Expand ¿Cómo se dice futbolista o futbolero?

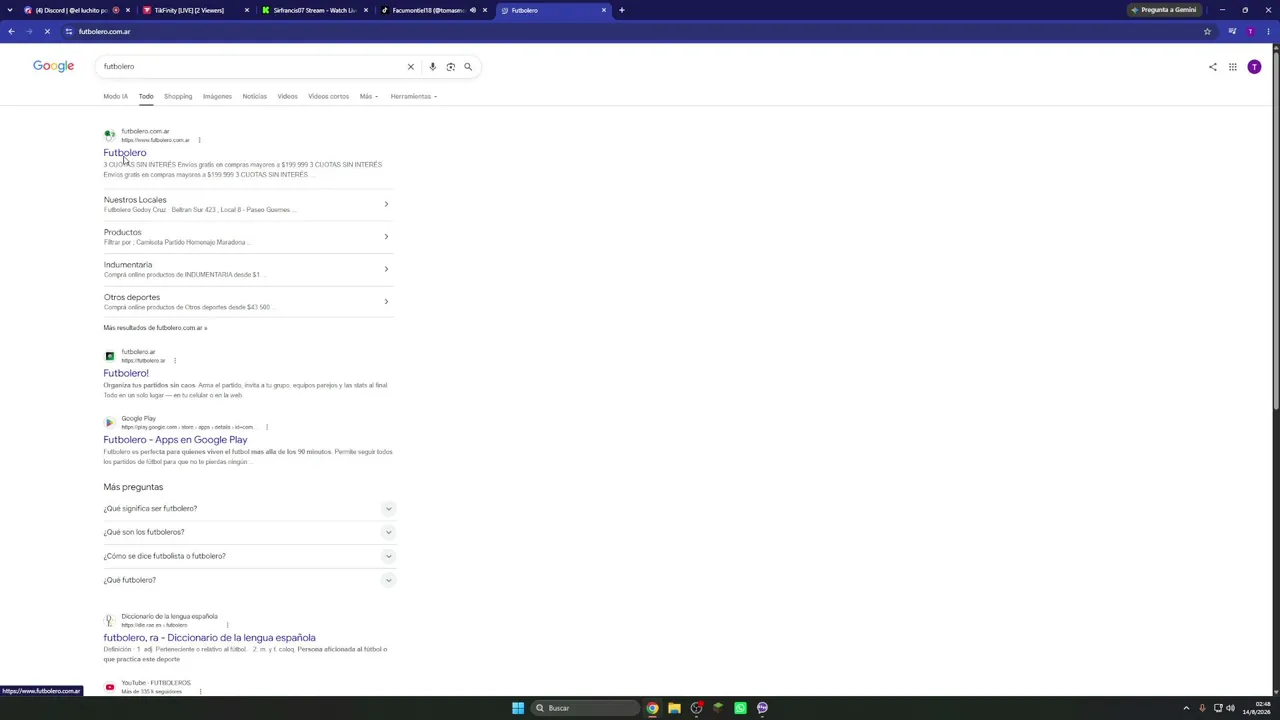(250, 556)
